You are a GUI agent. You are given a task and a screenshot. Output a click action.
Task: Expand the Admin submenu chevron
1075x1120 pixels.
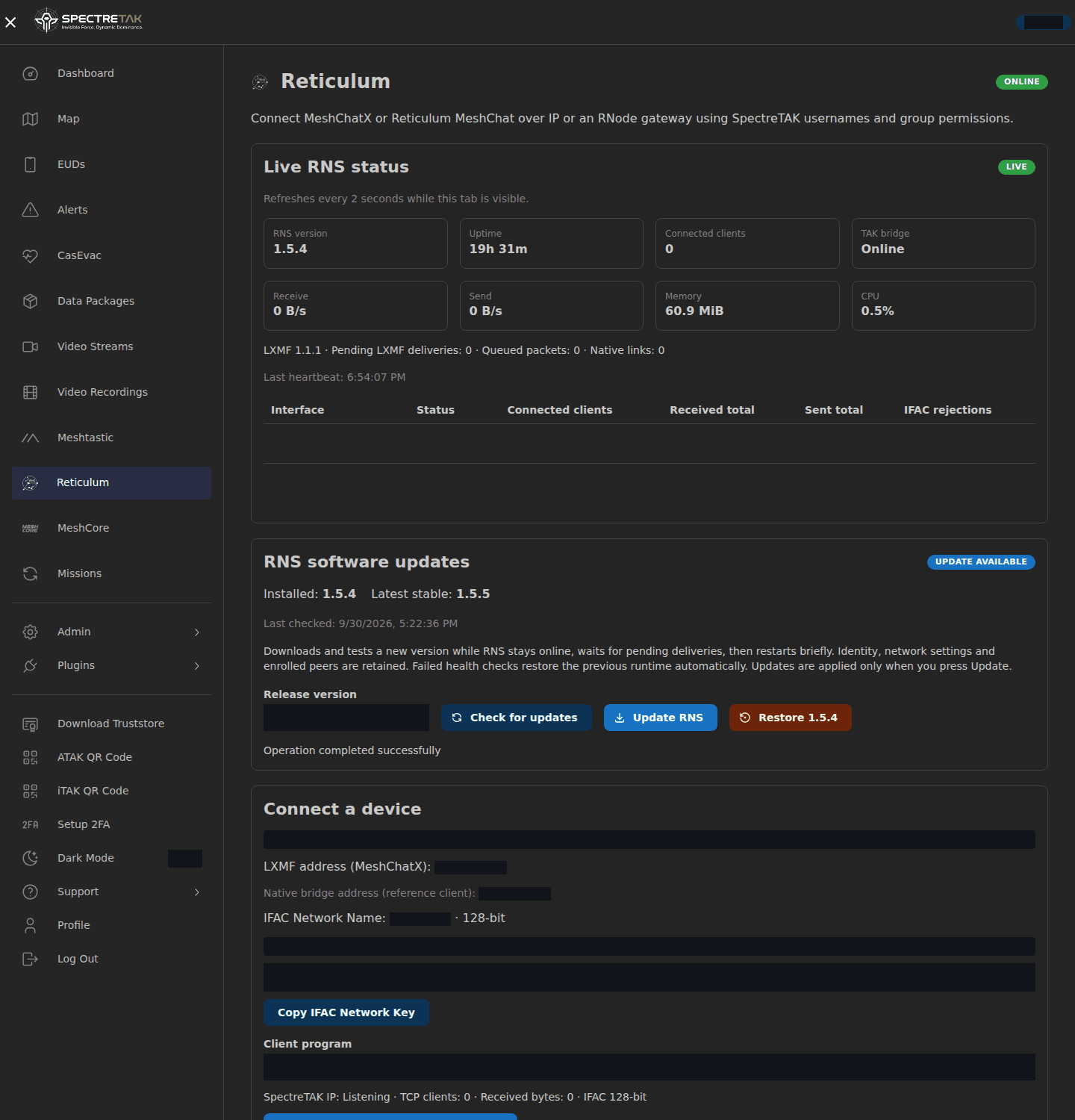point(197,632)
